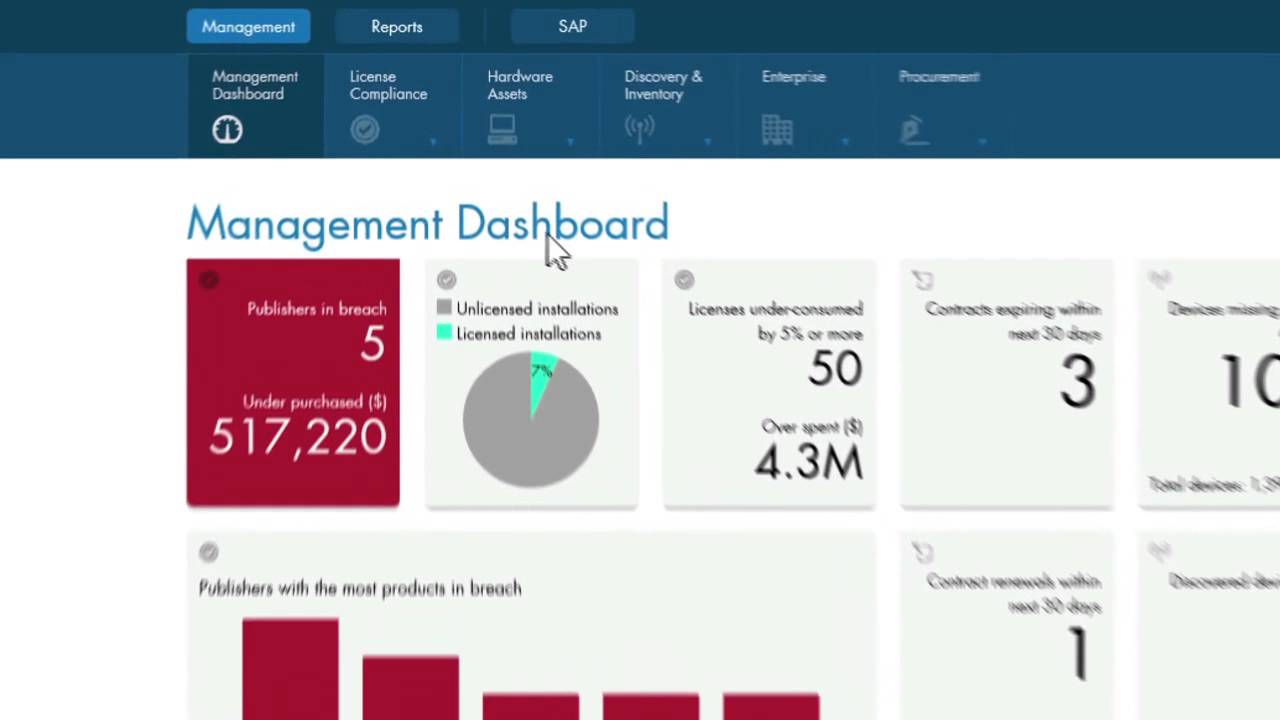Expand Hardware Assets dropdown arrow

[570, 142]
